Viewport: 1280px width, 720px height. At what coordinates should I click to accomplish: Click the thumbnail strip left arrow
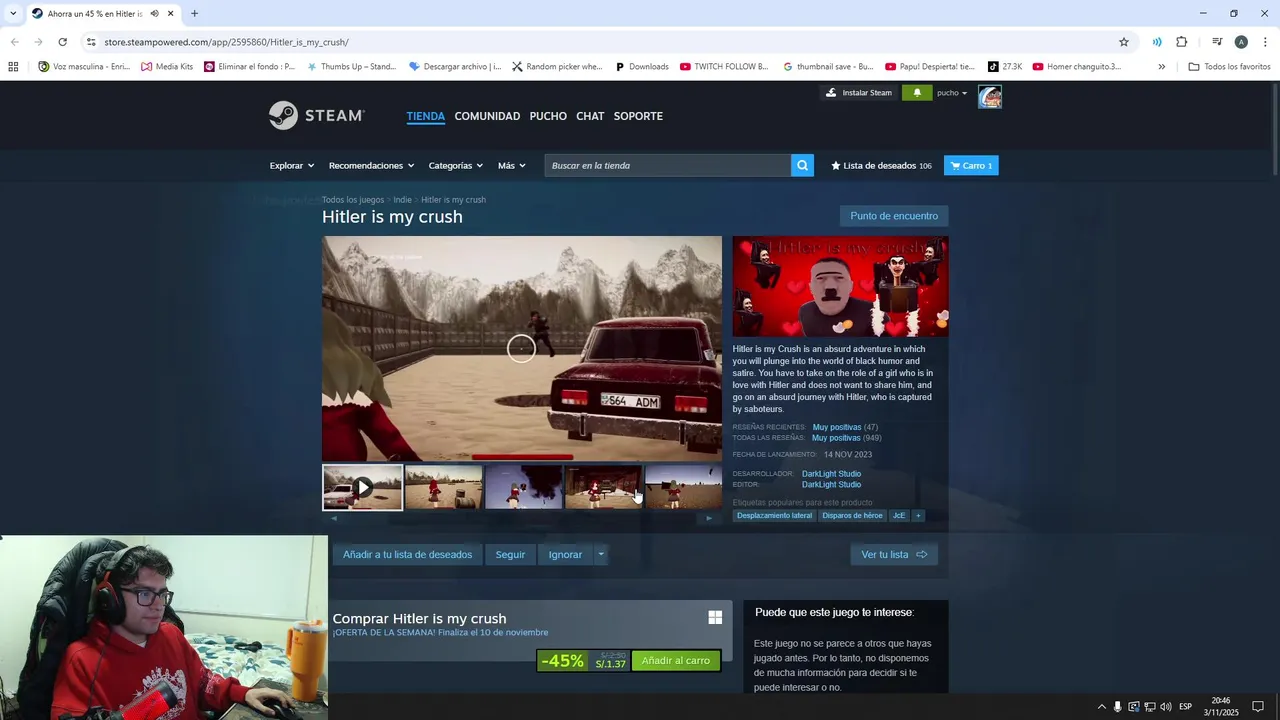pos(334,518)
